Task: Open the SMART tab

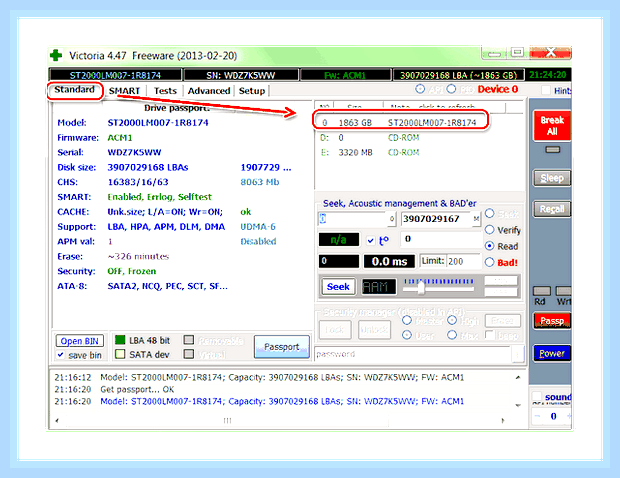Action: (125, 91)
